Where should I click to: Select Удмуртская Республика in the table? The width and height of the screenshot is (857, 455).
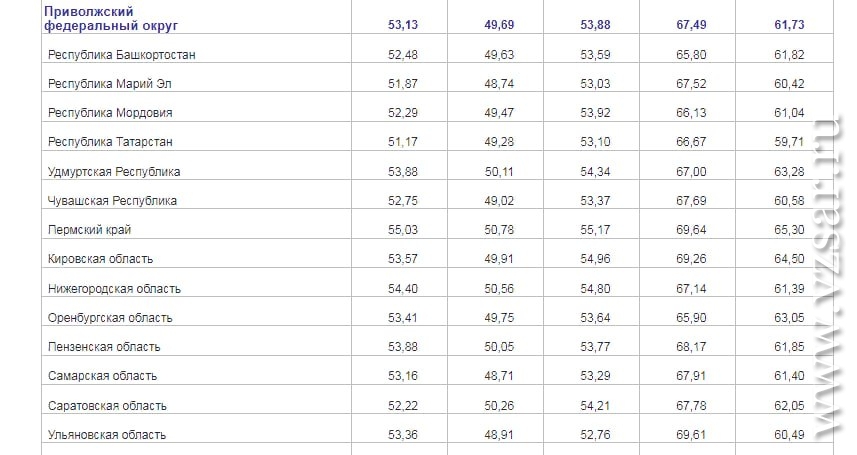114,172
